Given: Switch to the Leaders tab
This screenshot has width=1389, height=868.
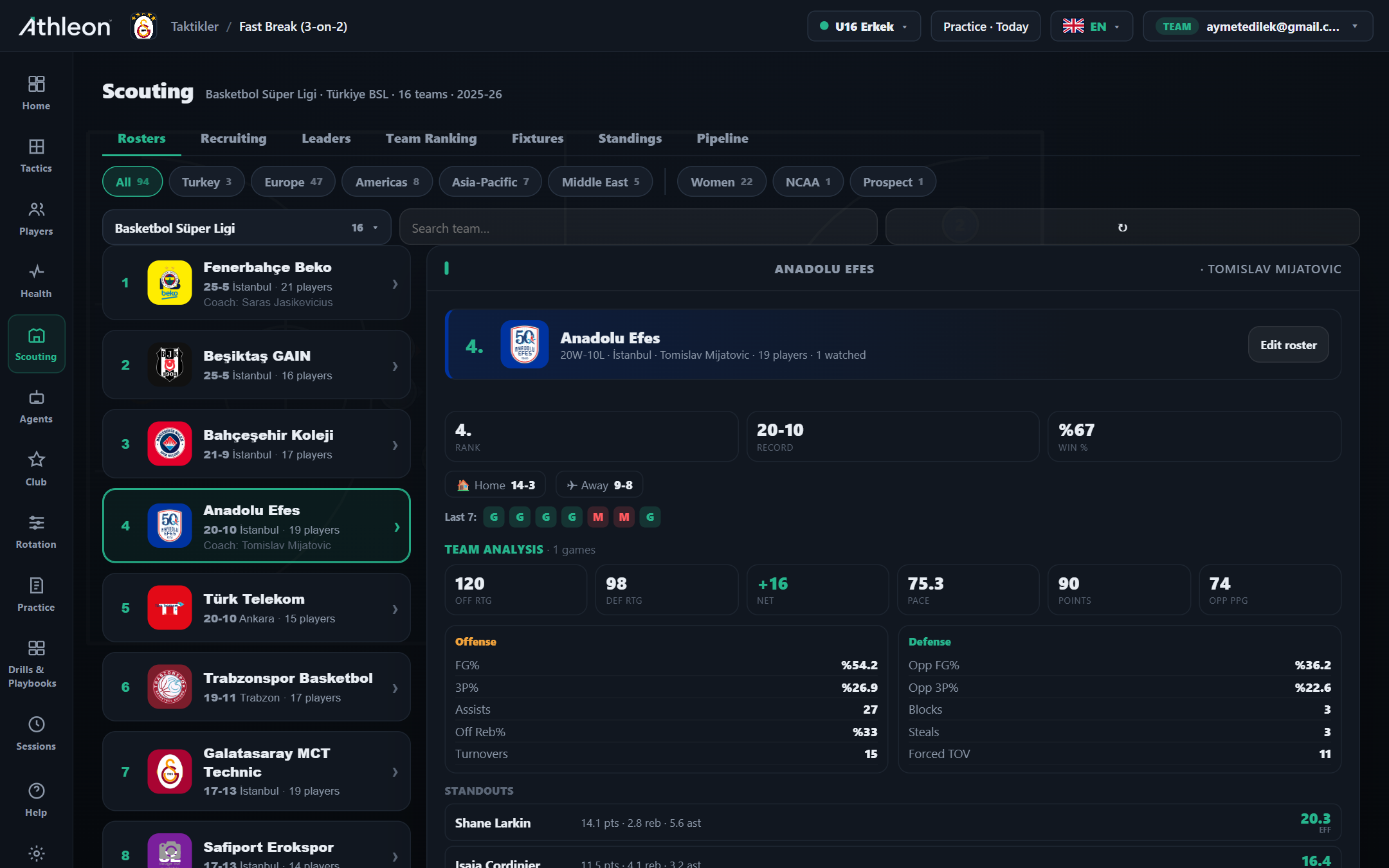Looking at the screenshot, I should coord(326,138).
